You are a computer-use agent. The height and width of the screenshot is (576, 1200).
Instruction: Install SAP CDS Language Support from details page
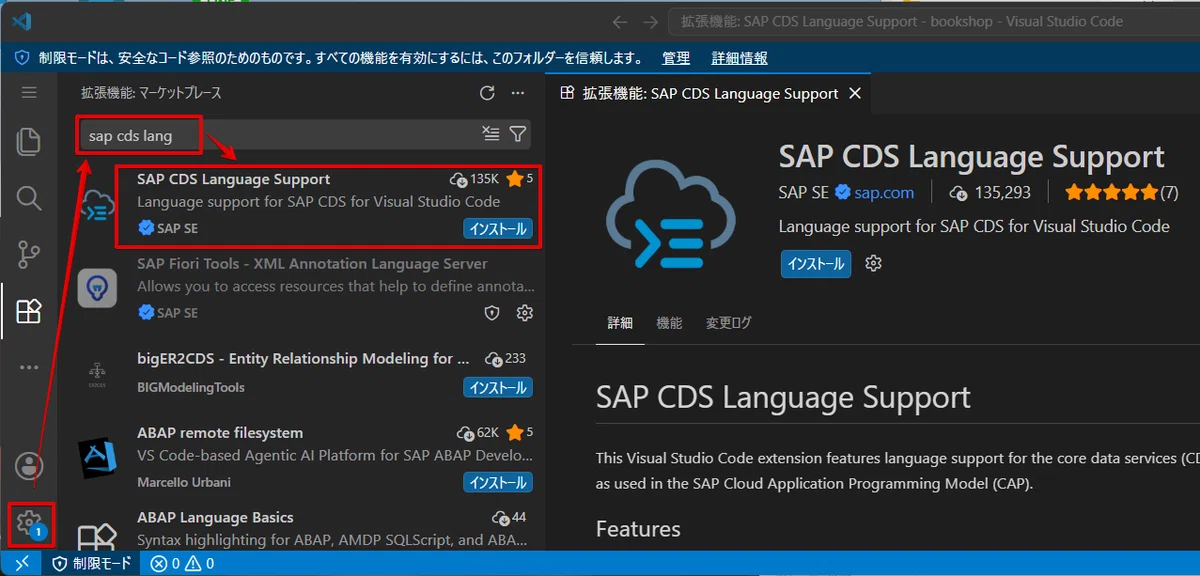[x=816, y=264]
